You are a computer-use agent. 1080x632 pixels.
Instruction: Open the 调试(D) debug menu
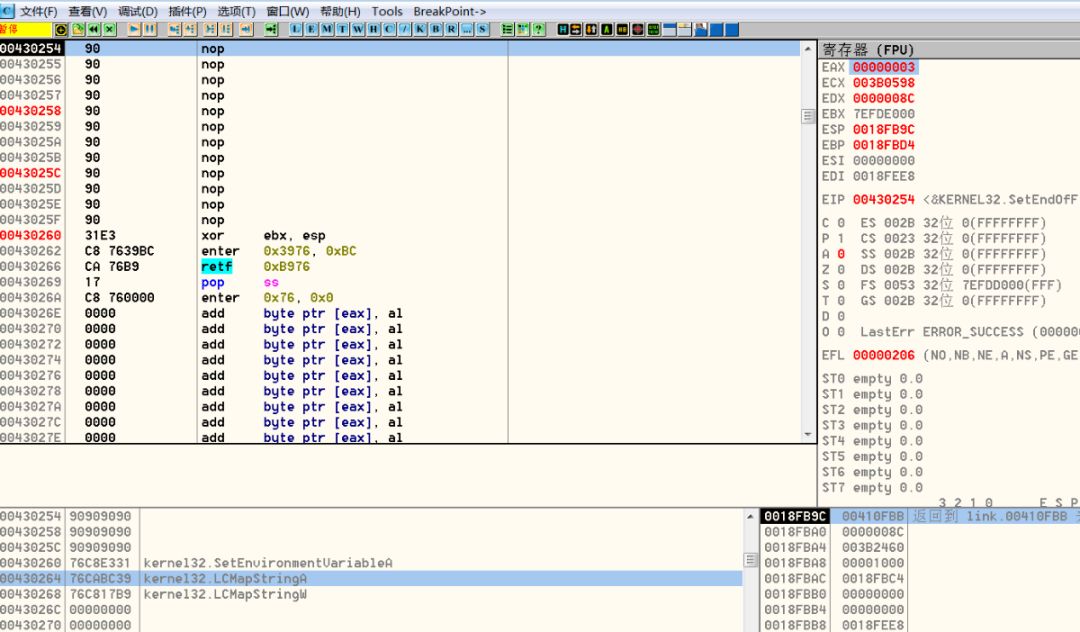138,11
